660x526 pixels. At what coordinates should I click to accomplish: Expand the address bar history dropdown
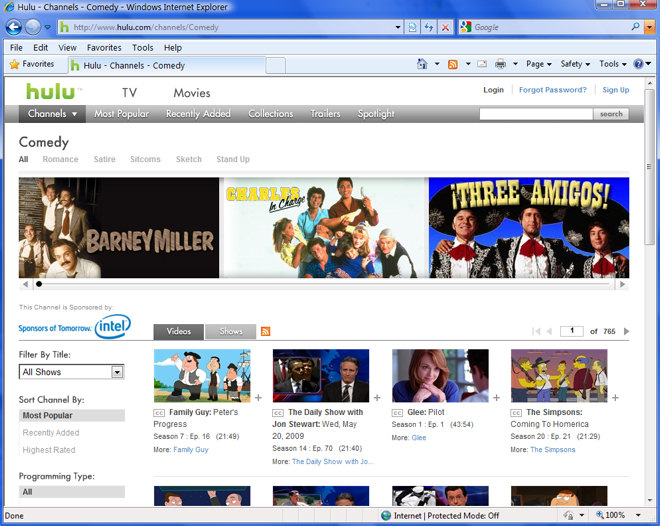(x=398, y=27)
